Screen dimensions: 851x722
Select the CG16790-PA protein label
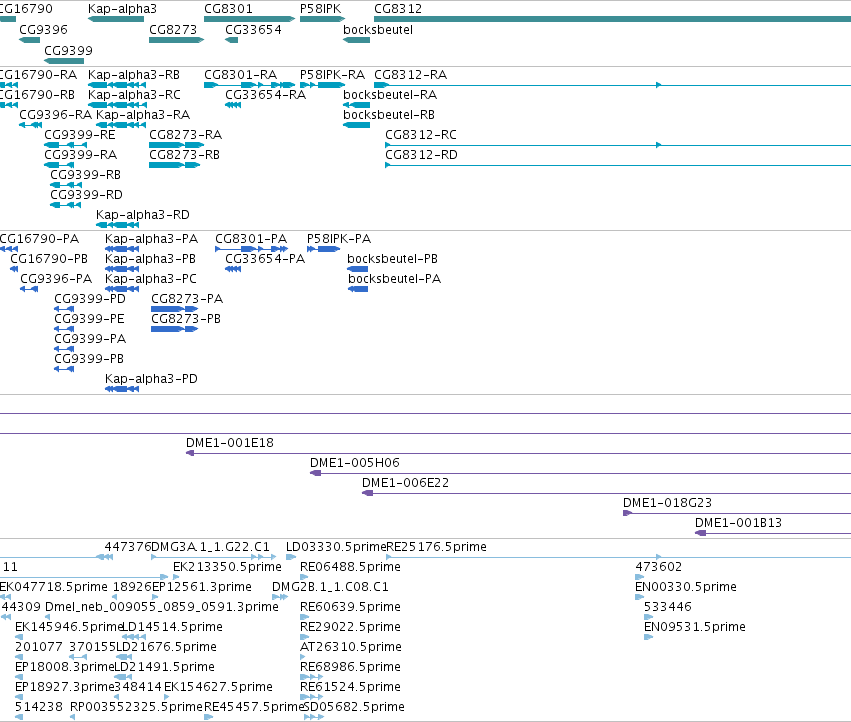pos(39,239)
